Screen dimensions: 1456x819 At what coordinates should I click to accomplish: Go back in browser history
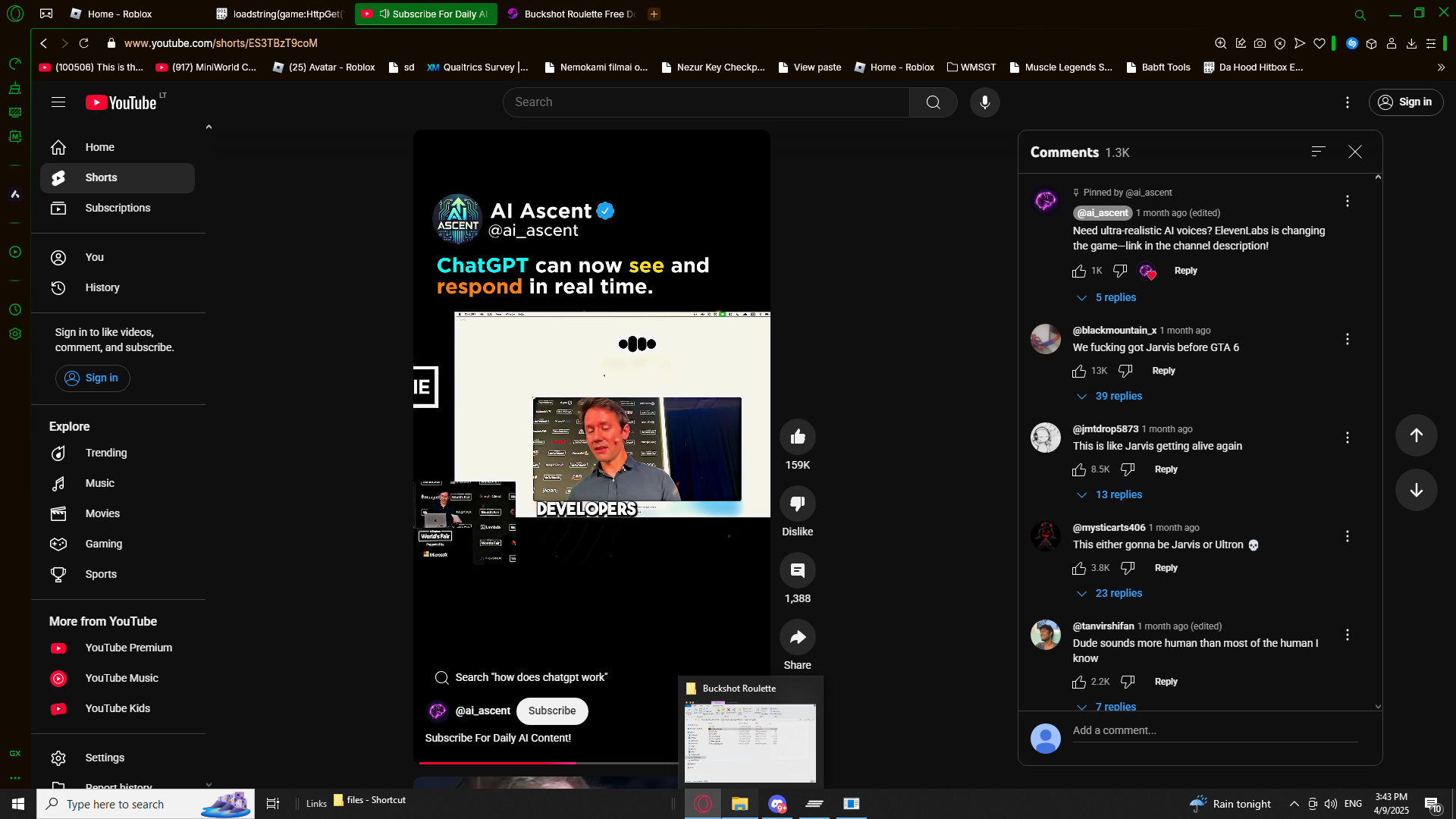coord(44,43)
